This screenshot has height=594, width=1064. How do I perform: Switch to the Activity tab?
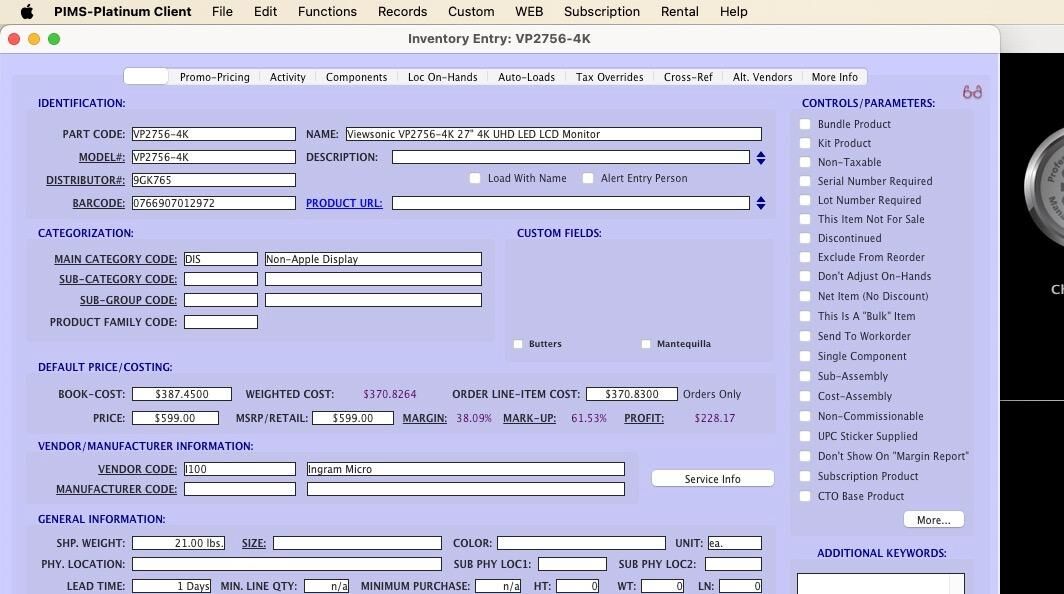[x=288, y=77]
